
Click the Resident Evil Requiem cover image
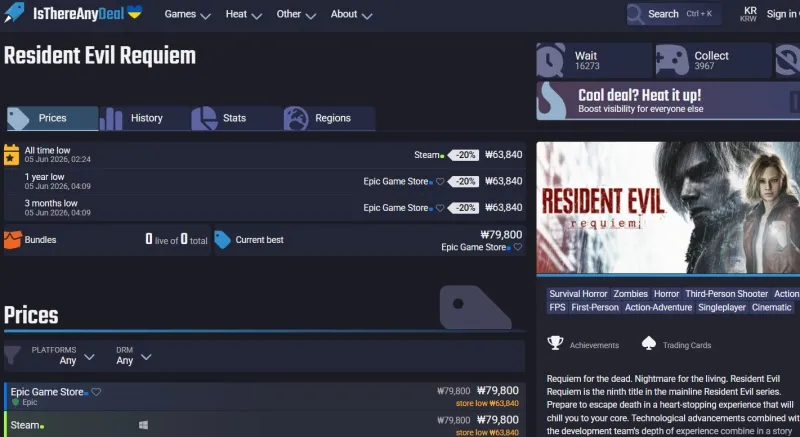point(668,208)
